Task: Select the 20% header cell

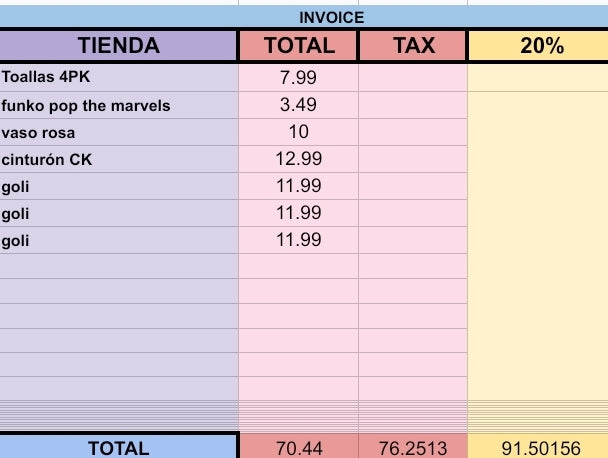Action: click(541, 46)
